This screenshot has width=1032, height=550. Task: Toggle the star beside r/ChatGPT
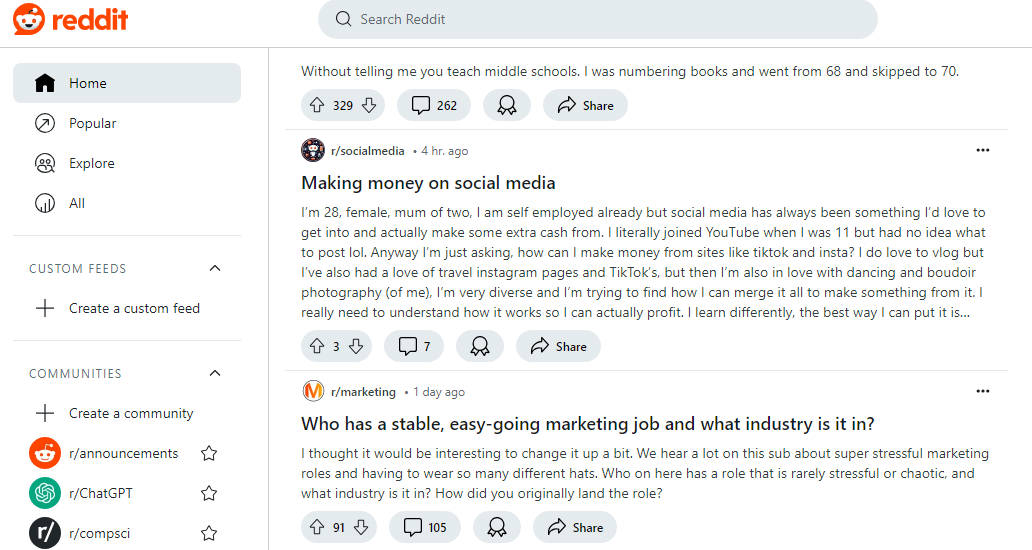click(x=209, y=493)
